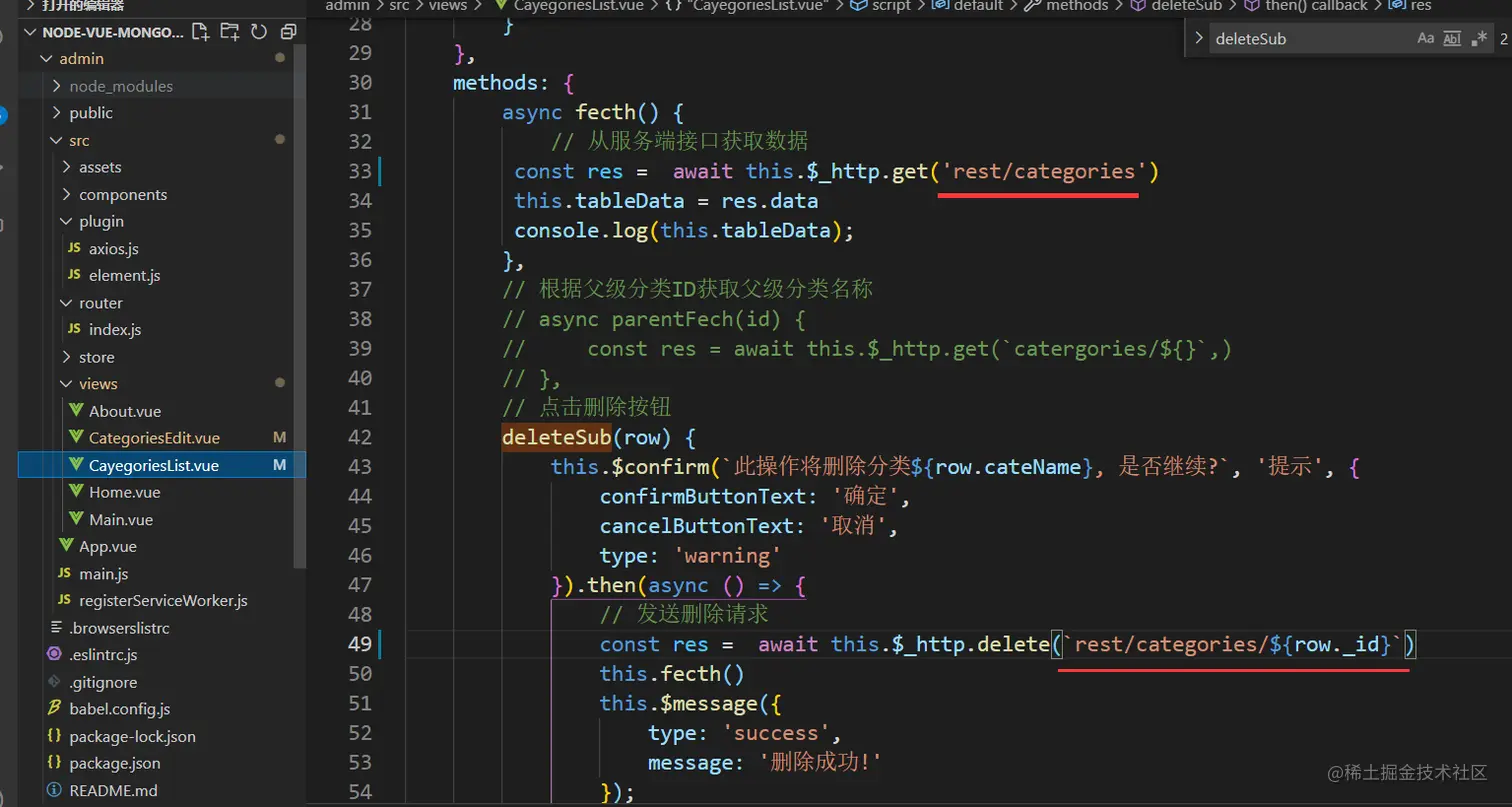The image size is (1512, 807).
Task: Click this.fecth() call on line 50
Action: click(672, 674)
